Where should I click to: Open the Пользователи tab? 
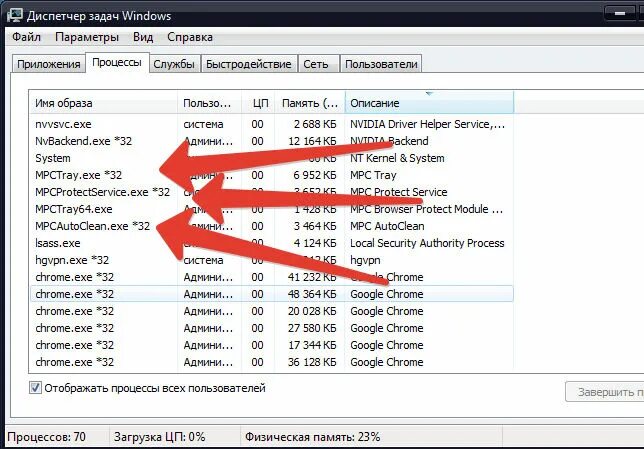381,64
